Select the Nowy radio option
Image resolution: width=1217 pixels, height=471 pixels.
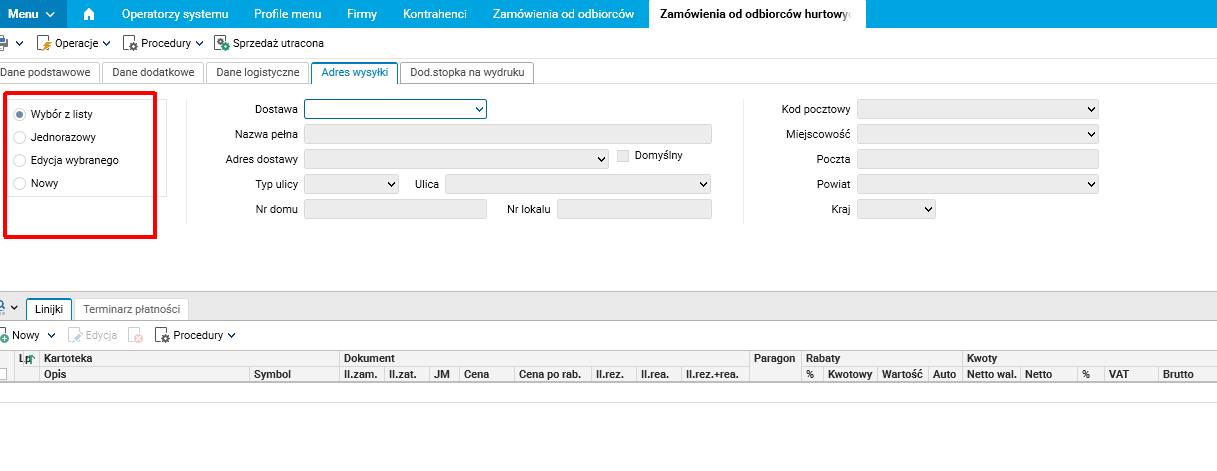[20, 184]
